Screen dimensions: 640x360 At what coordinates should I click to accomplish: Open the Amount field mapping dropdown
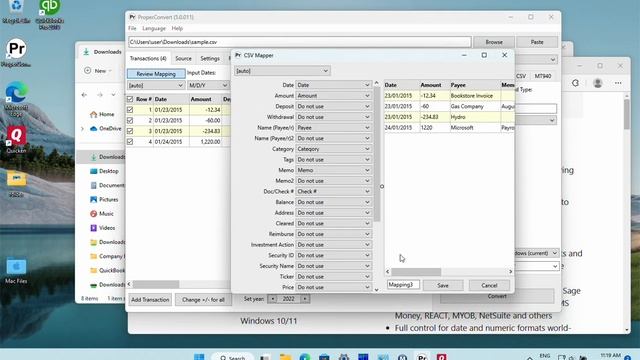(333, 96)
